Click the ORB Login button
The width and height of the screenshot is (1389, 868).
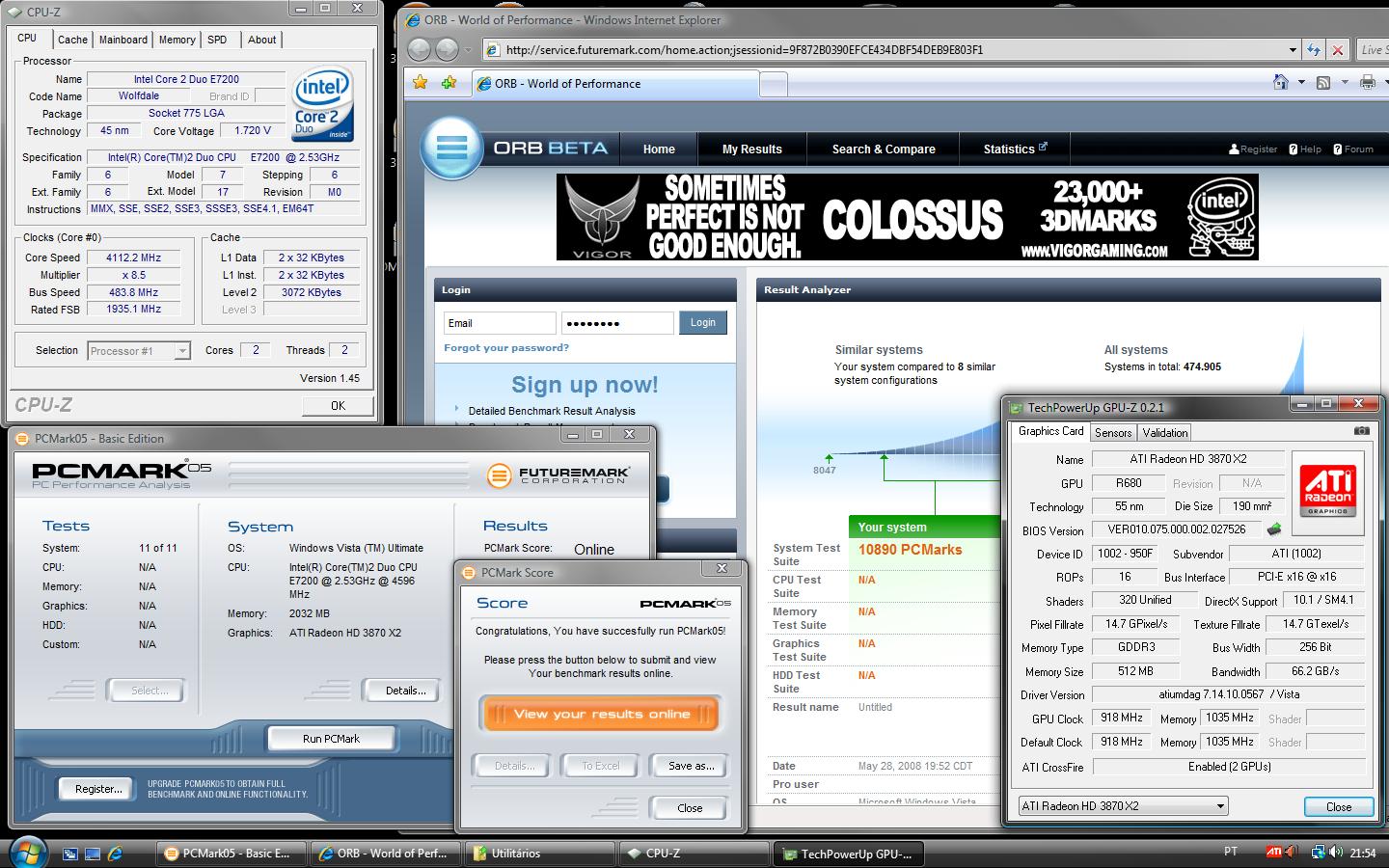[x=703, y=323]
